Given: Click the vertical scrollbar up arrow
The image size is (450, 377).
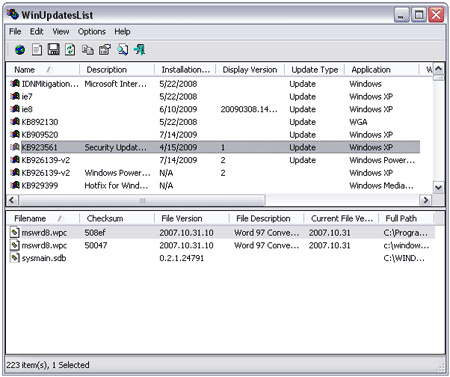Looking at the screenshot, I should 439,69.
